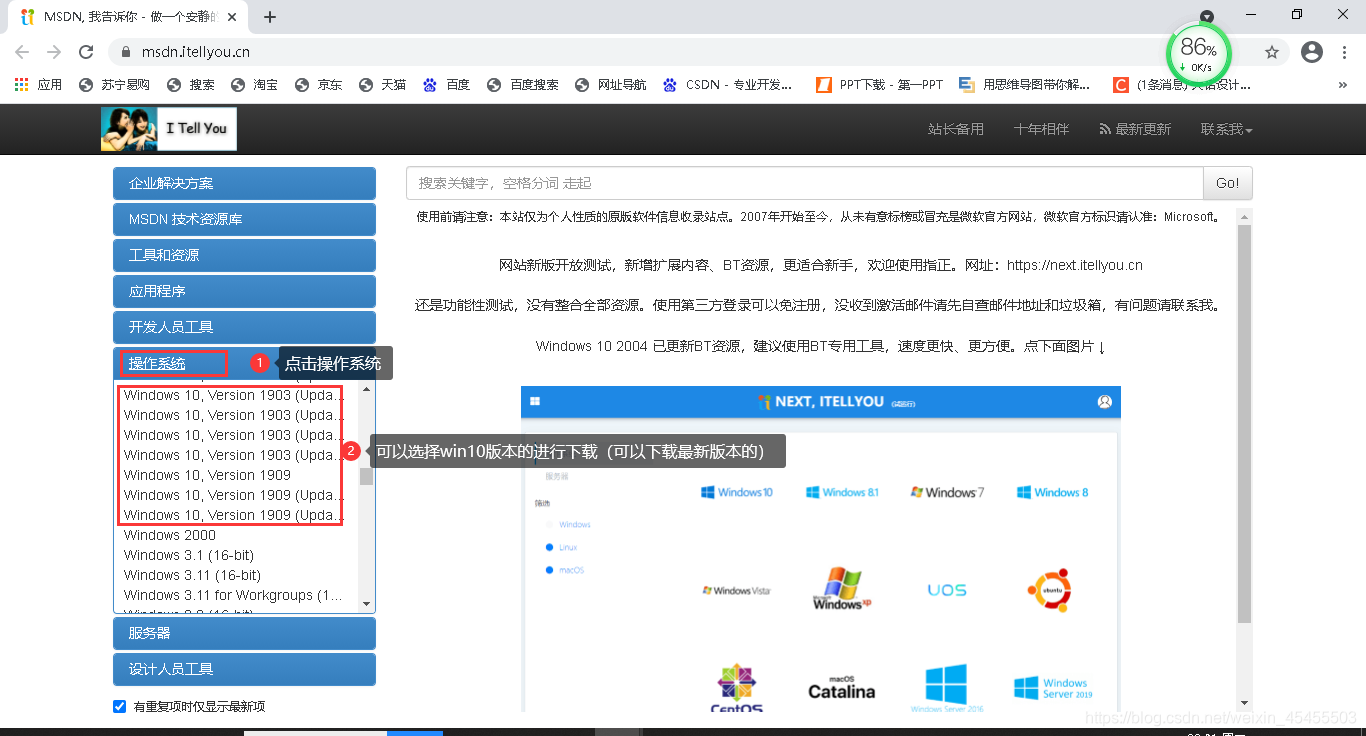This screenshot has width=1366, height=736.
Task: Open the 百度搜索 bookmark
Action: pyautogui.click(x=522, y=85)
